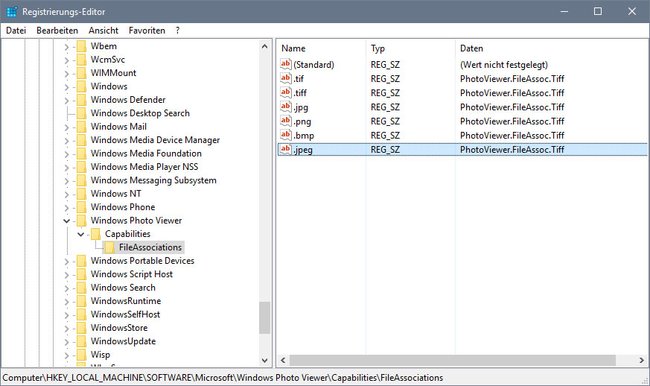The width and height of the screenshot is (650, 386).
Task: Sort by the Typ column header
Action: tap(410, 48)
